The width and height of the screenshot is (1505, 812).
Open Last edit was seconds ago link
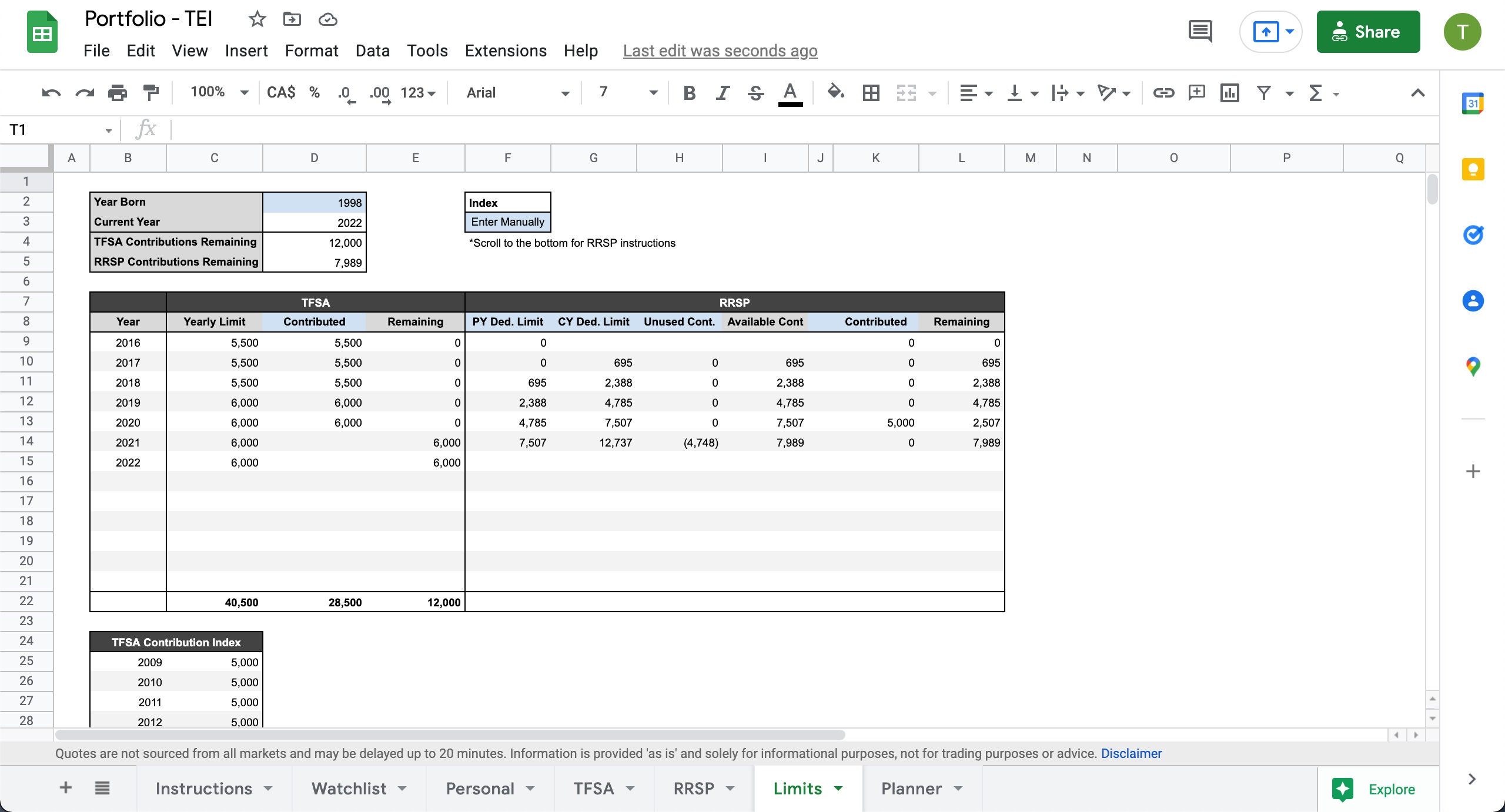pos(720,51)
